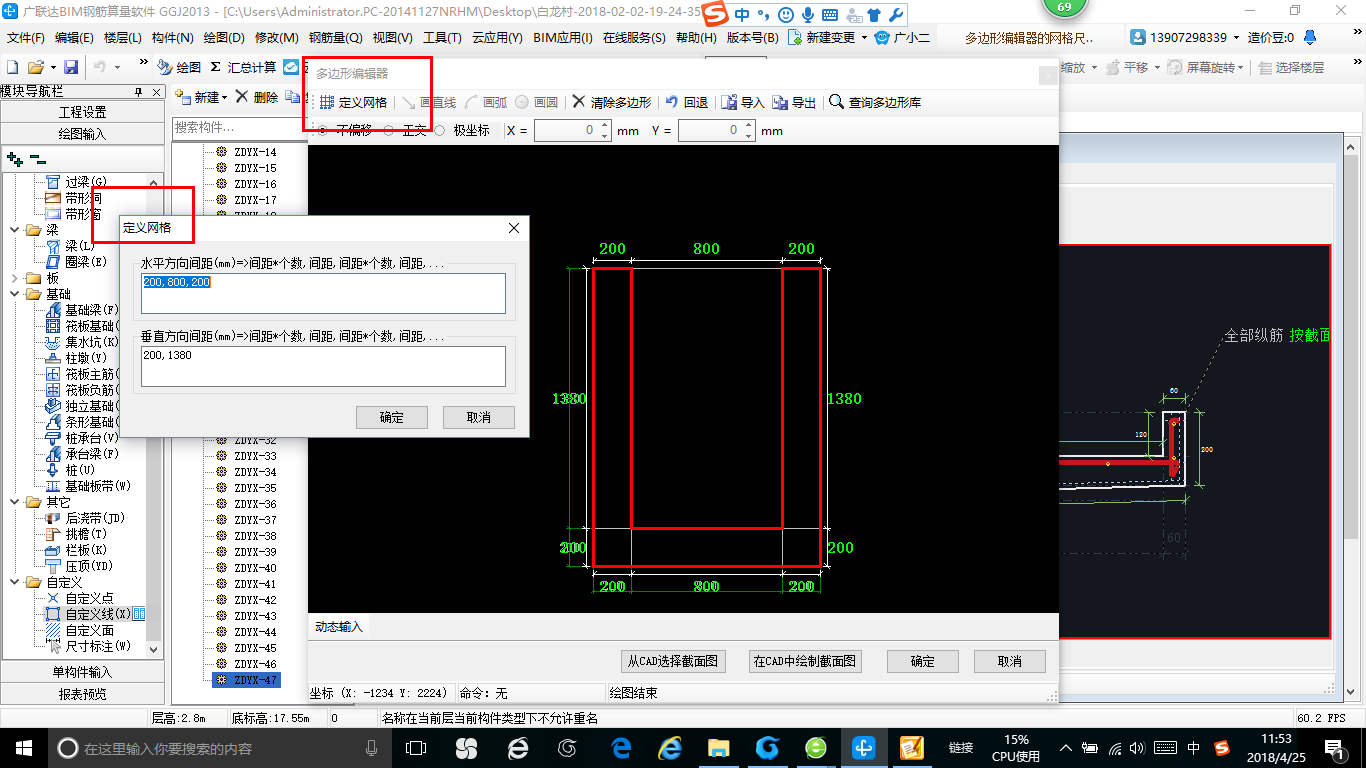Open the 绘图 drawing tool
This screenshot has height=768, width=1366.
[179, 67]
